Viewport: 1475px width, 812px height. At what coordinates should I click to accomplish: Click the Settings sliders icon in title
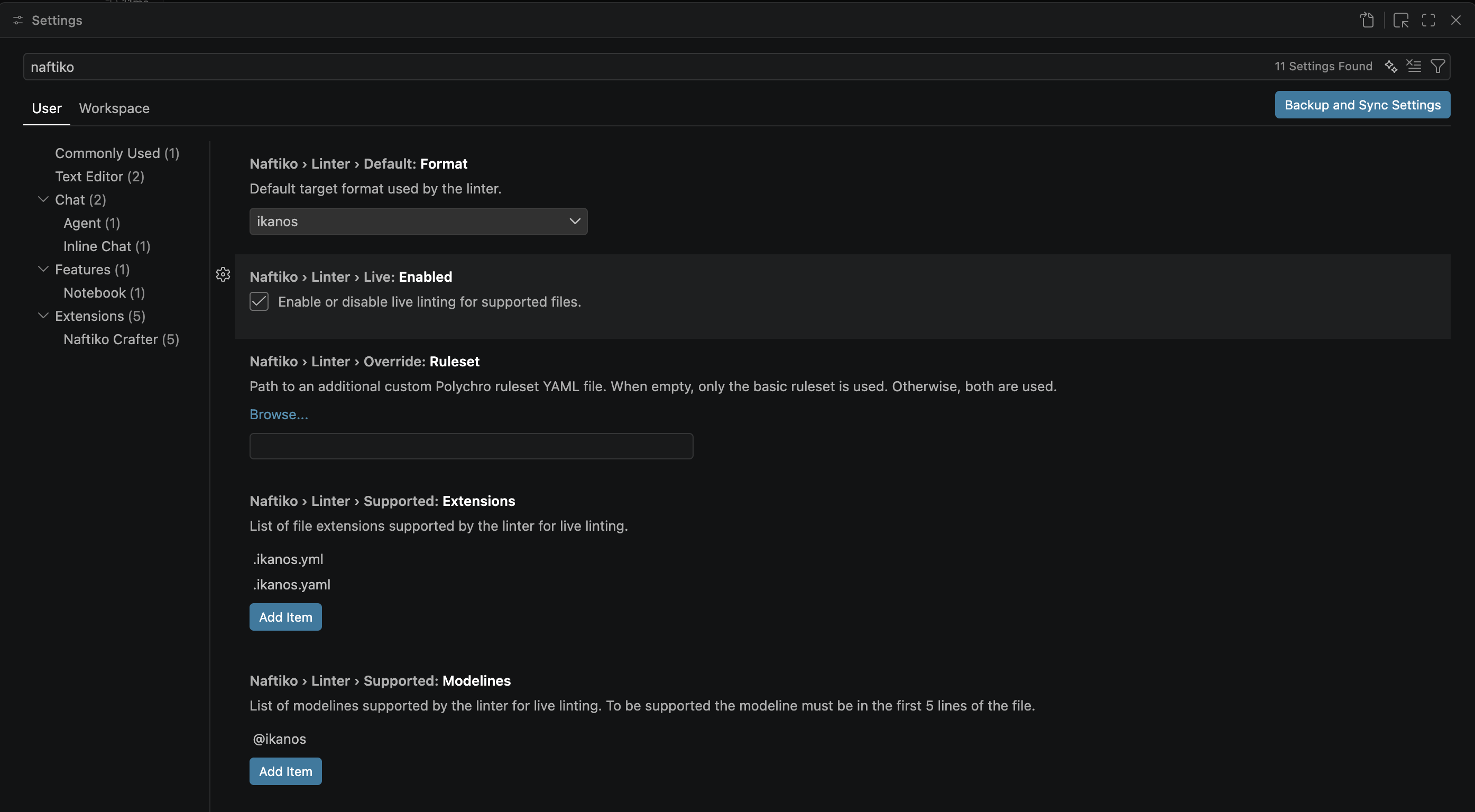18,20
